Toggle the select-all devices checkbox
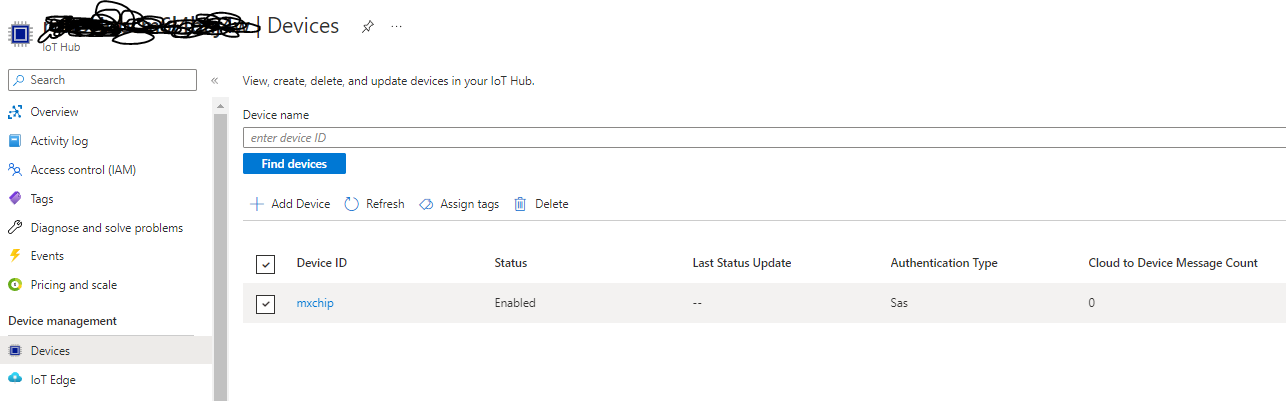The image size is (1286, 401). click(265, 264)
